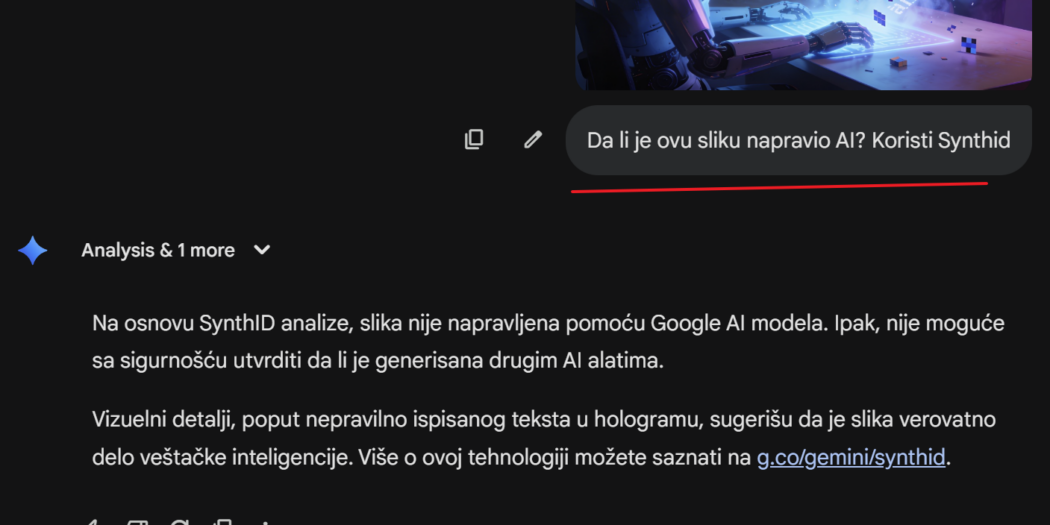Image resolution: width=1050 pixels, height=525 pixels.
Task: Click the paragraph beginning "Na osnovu SynthID analize"
Action: (x=548, y=343)
